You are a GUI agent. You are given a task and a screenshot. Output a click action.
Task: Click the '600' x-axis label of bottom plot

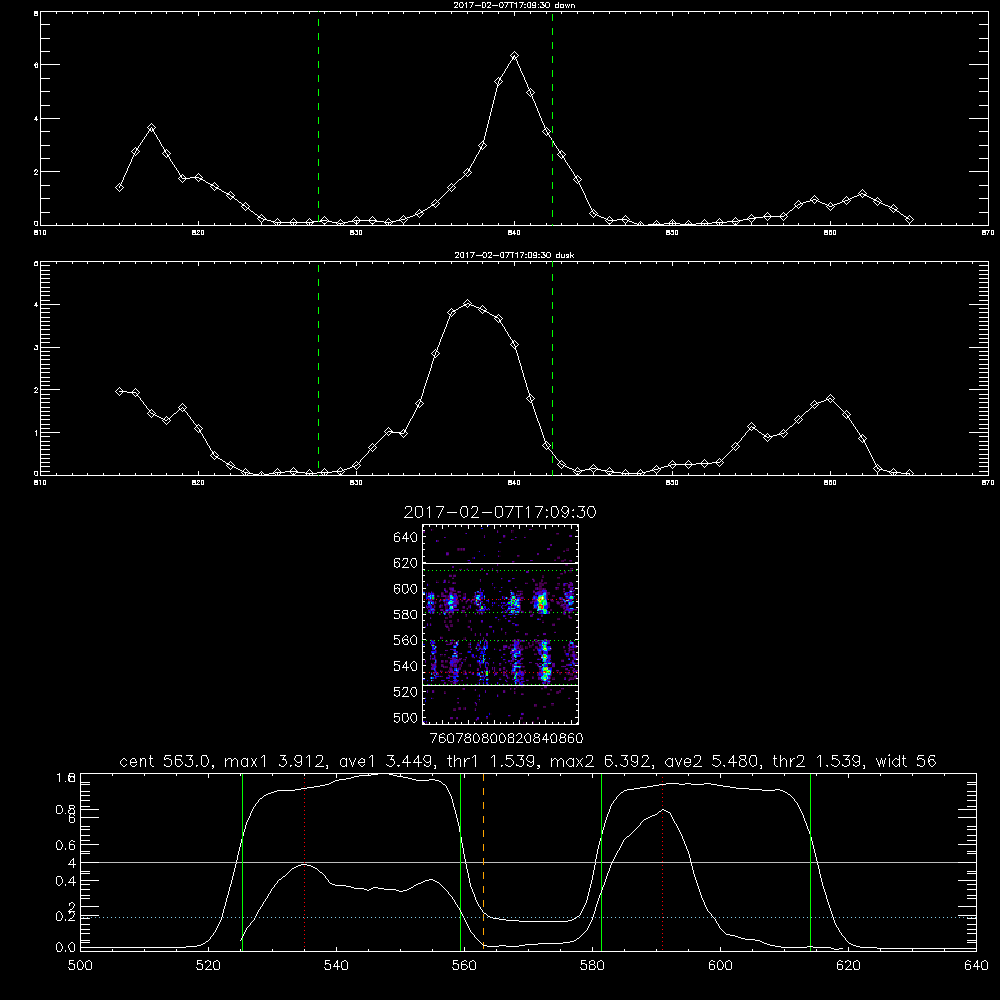click(720, 966)
